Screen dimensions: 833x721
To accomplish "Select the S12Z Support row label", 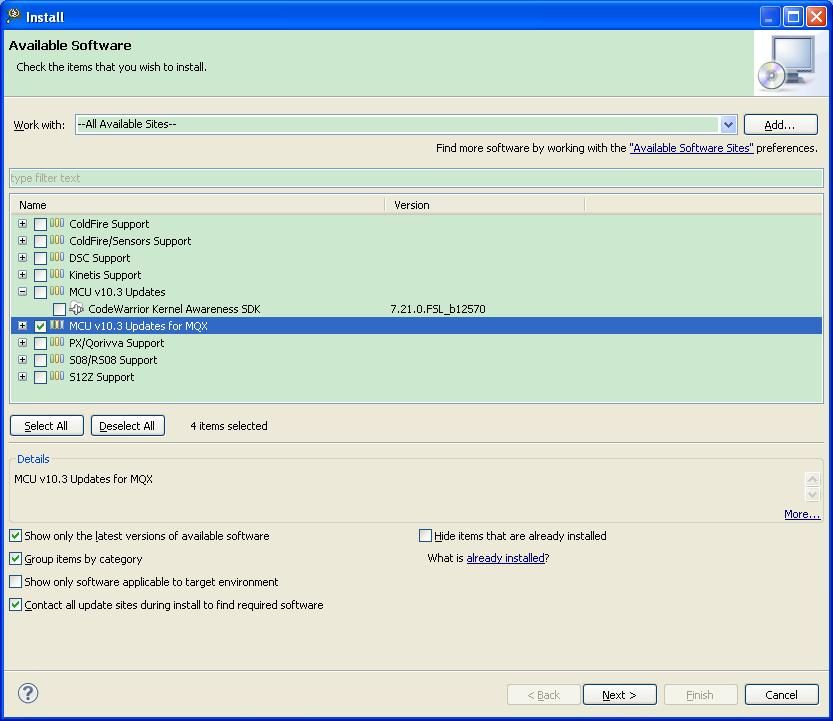I will pyautogui.click(x=101, y=377).
